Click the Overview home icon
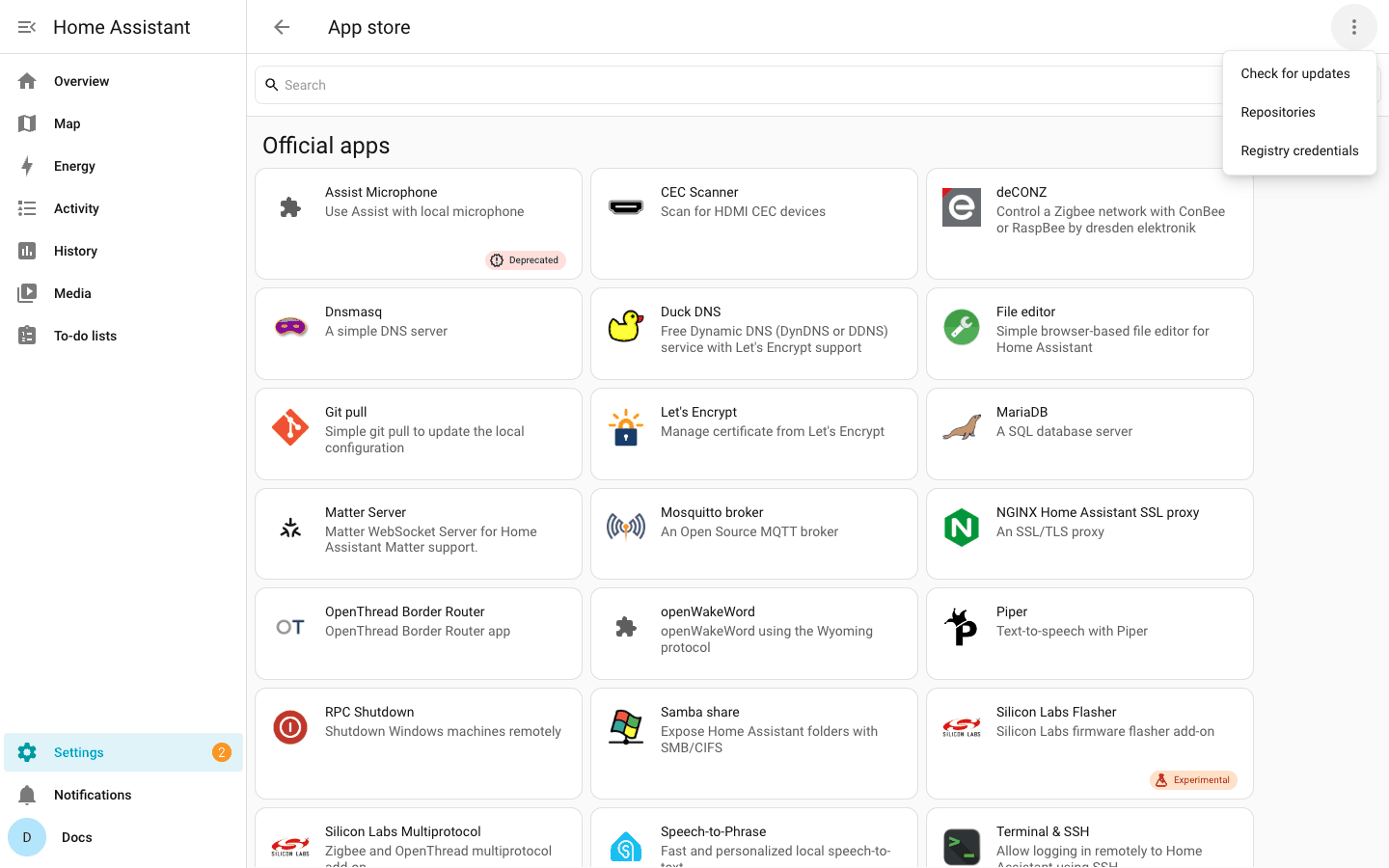 click(x=27, y=81)
